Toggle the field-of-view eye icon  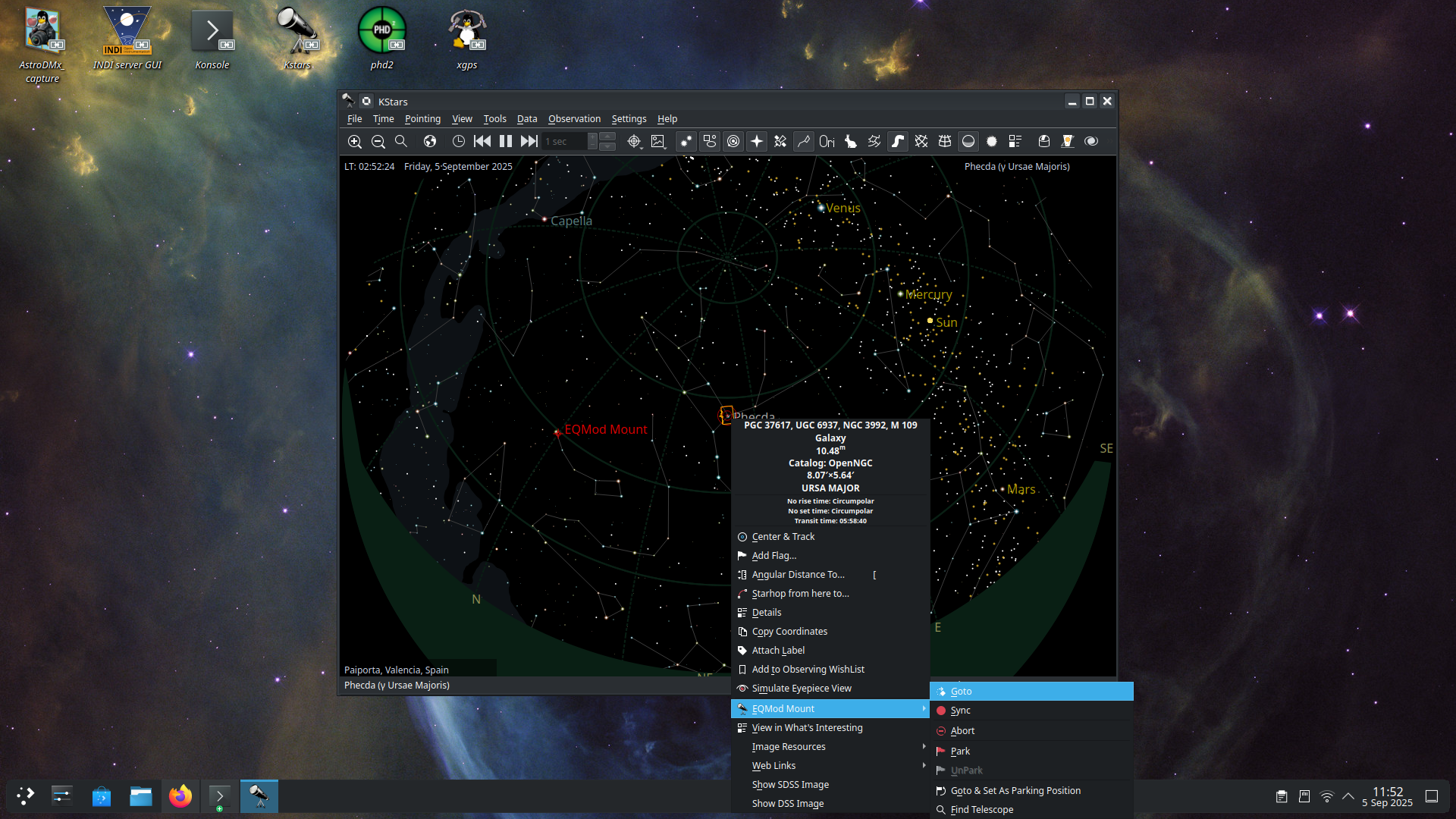[x=1091, y=142]
